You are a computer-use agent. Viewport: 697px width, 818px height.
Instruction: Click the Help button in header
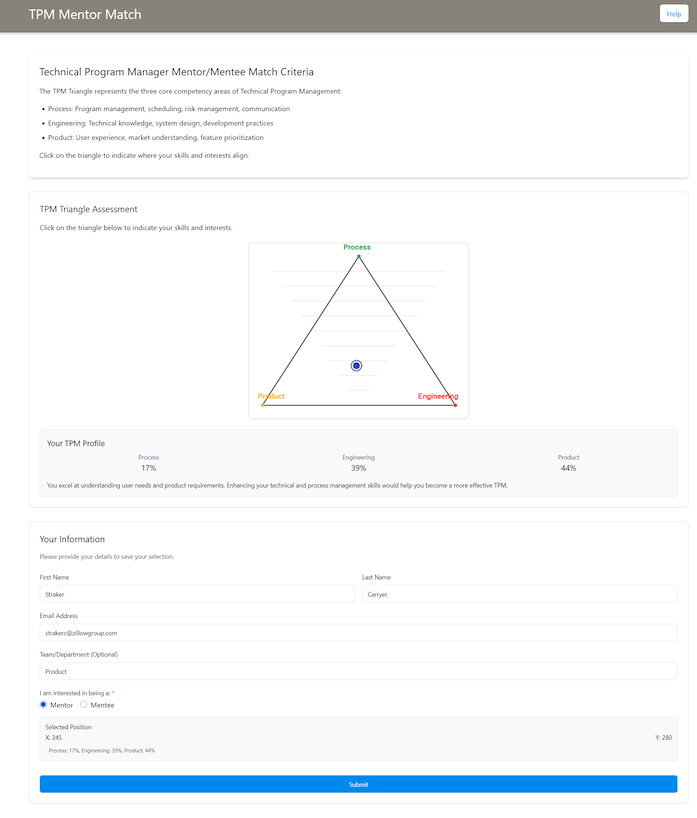point(673,14)
